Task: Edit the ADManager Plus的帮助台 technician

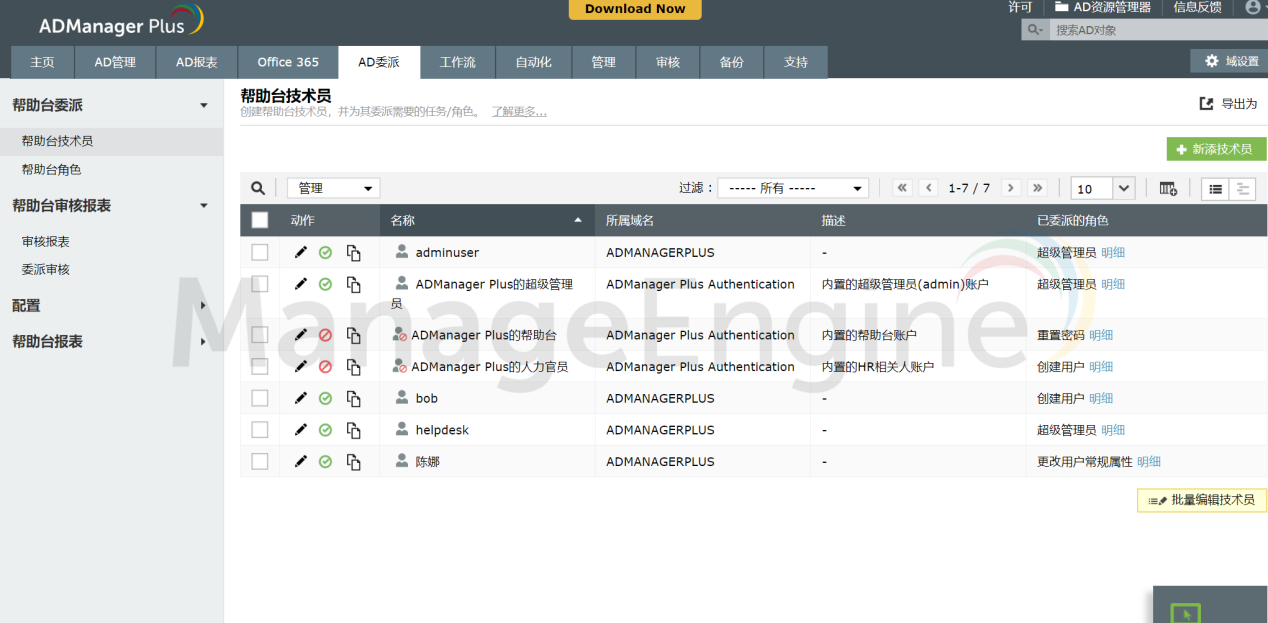Action: 301,335
